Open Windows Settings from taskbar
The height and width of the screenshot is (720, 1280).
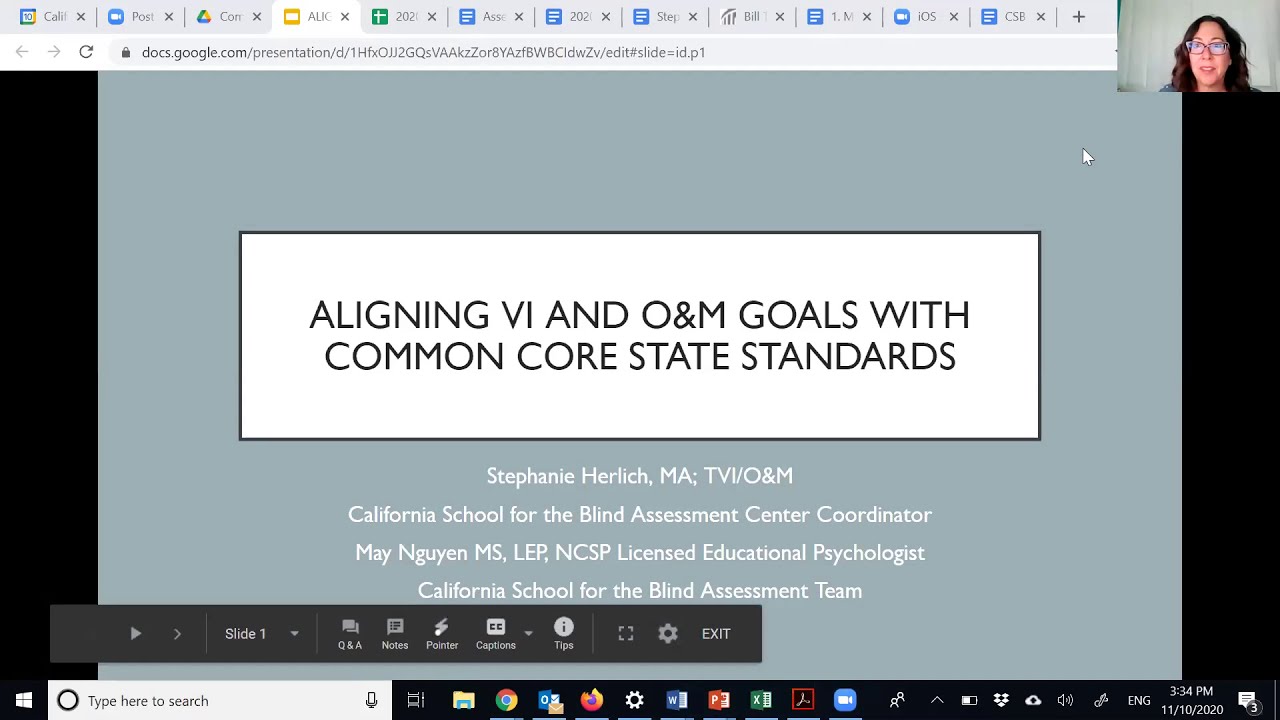(634, 701)
